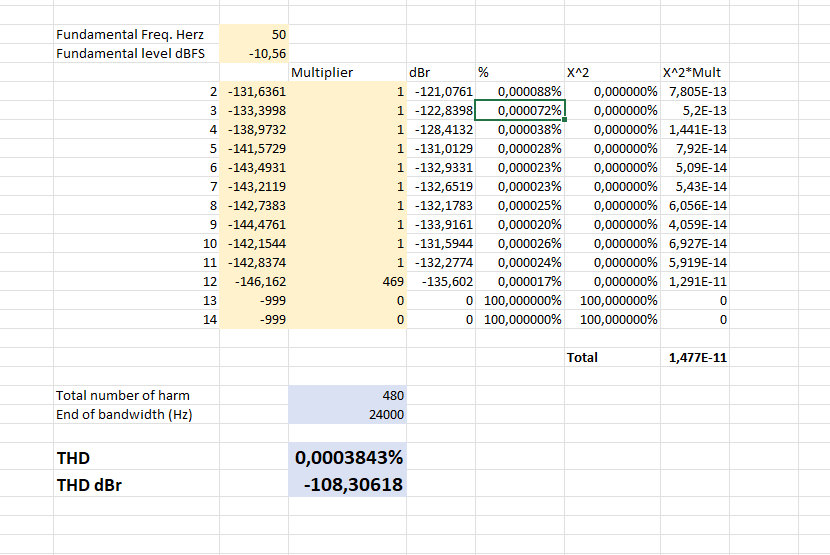
Task: Select the X^2*Mult value 1,291E-11
Action: click(694, 282)
